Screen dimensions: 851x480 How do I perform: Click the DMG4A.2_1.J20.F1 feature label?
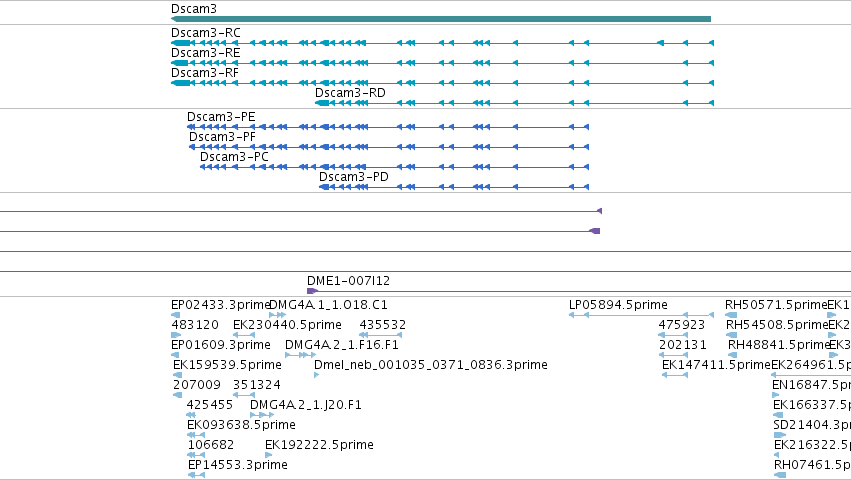point(306,405)
